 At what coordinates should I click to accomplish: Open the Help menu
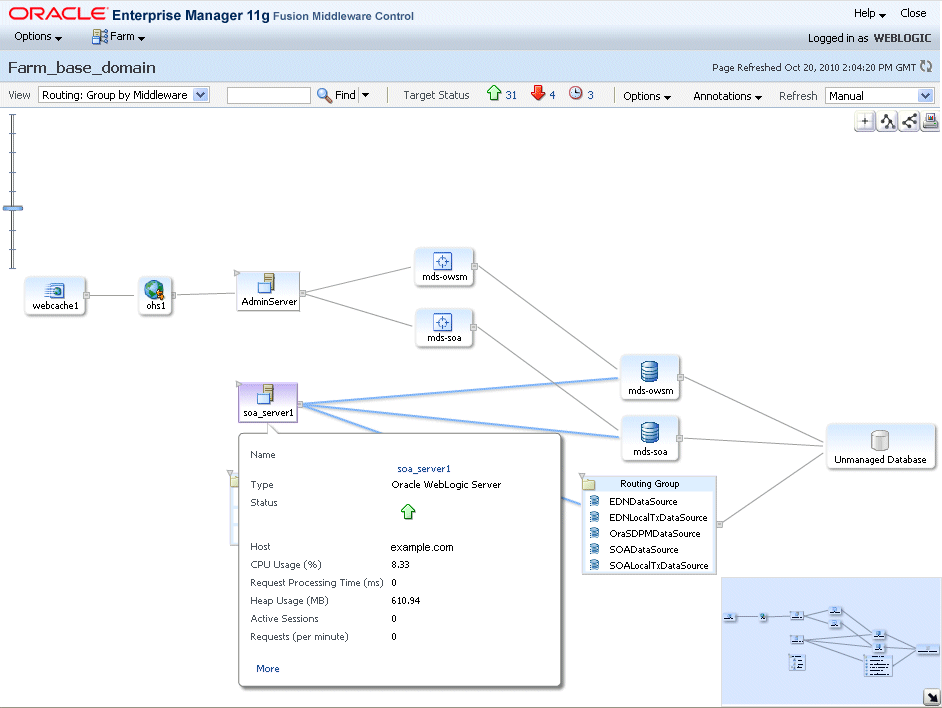pyautogui.click(x=869, y=13)
